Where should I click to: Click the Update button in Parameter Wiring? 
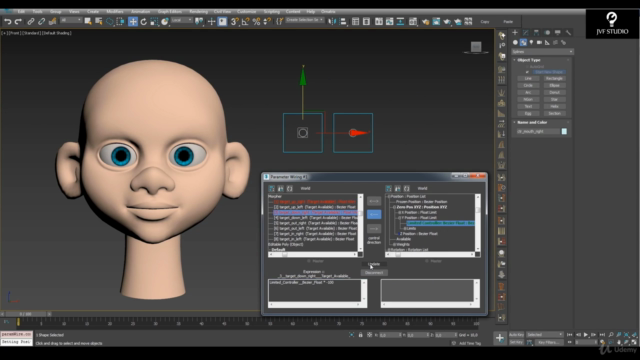pyautogui.click(x=374, y=264)
